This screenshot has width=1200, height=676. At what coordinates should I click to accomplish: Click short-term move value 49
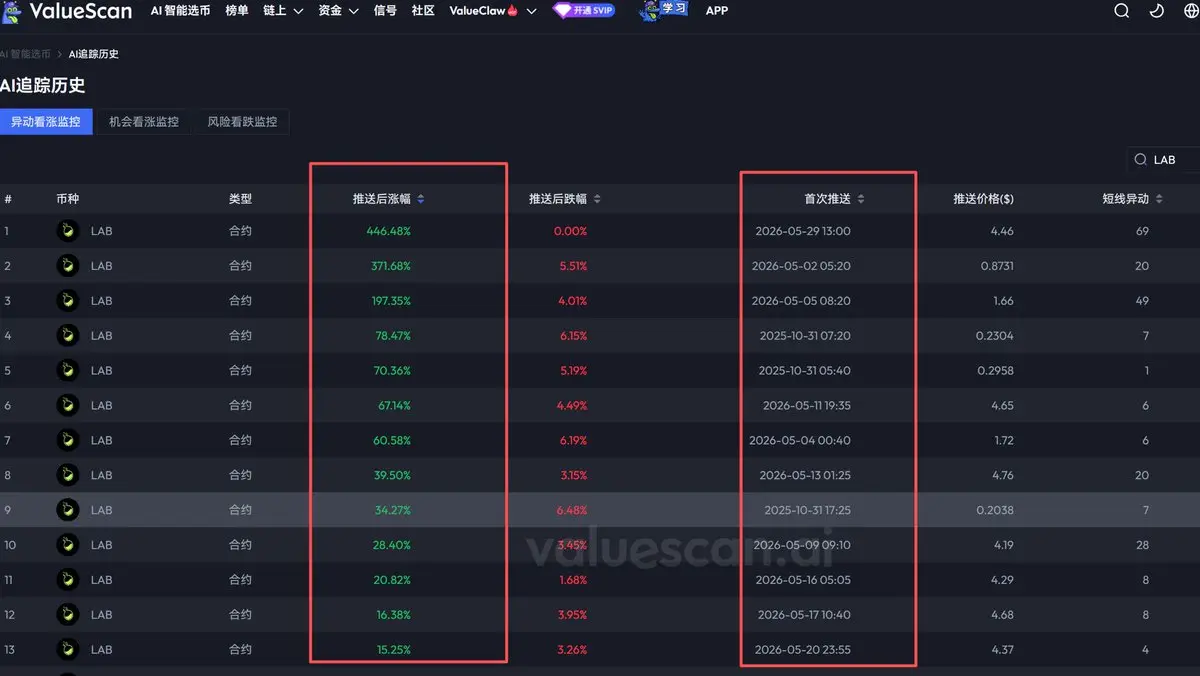1143,301
